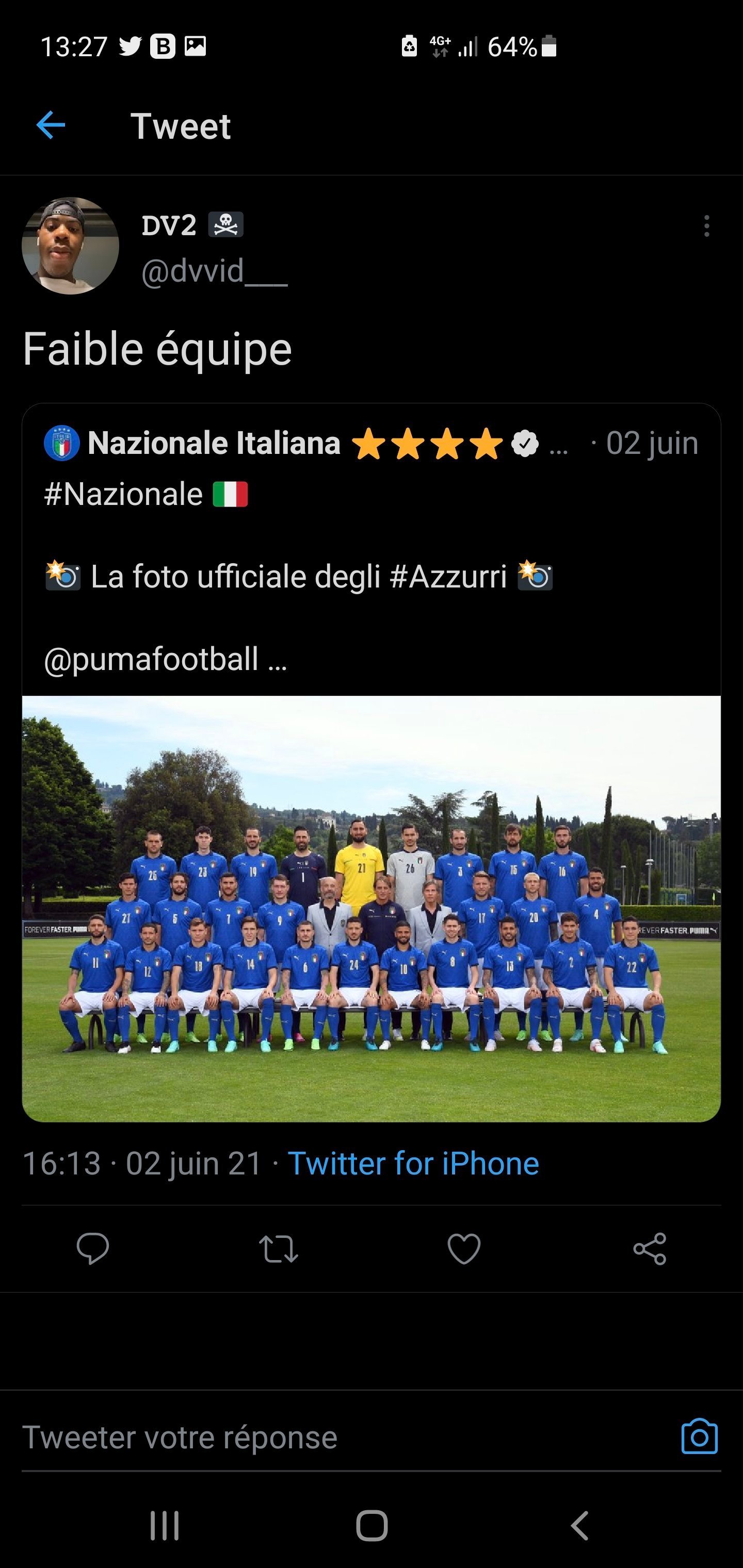Open DV2's profile picture
Screen dimensions: 743x1568
click(x=71, y=246)
